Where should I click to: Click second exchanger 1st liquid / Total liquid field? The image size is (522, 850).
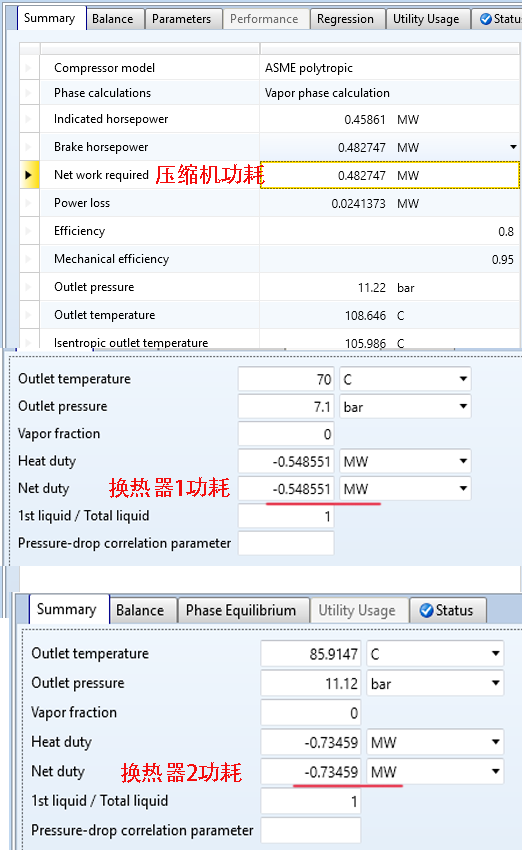(311, 801)
